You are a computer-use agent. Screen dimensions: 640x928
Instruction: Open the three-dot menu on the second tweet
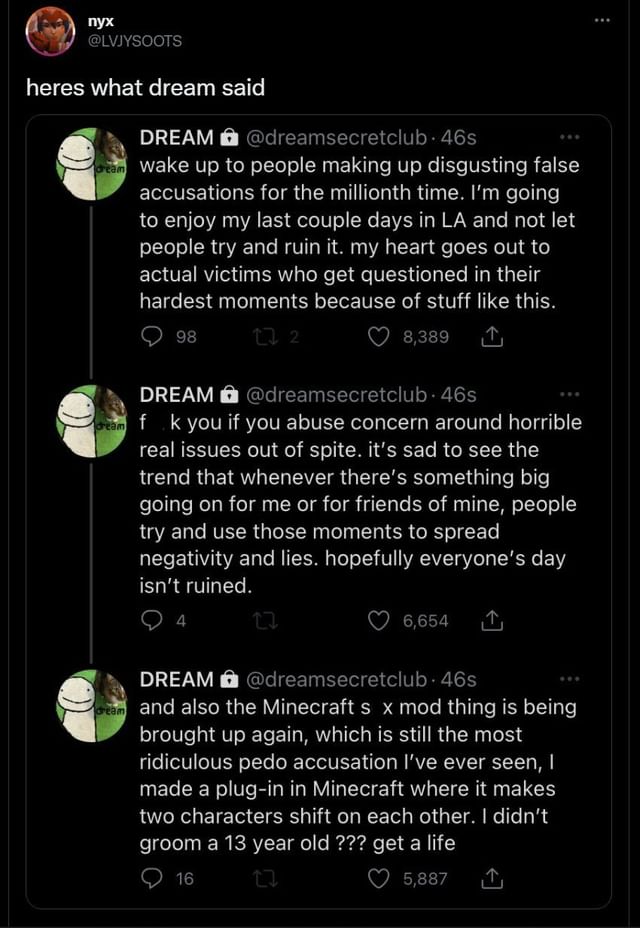tap(572, 392)
